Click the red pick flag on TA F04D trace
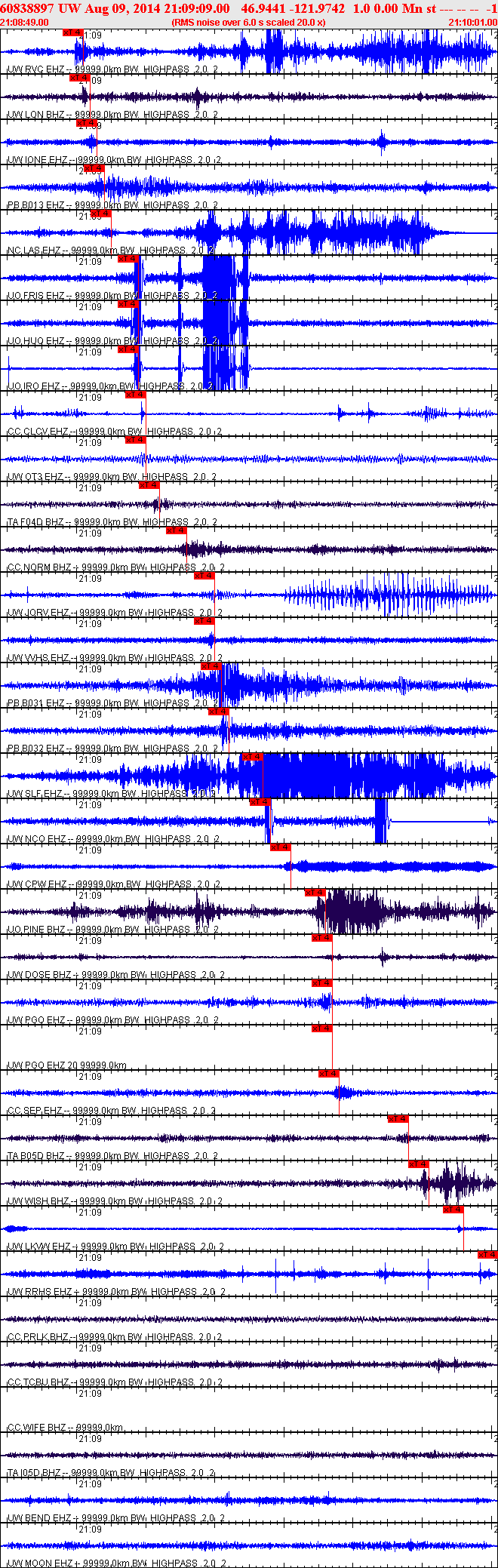 tap(149, 485)
